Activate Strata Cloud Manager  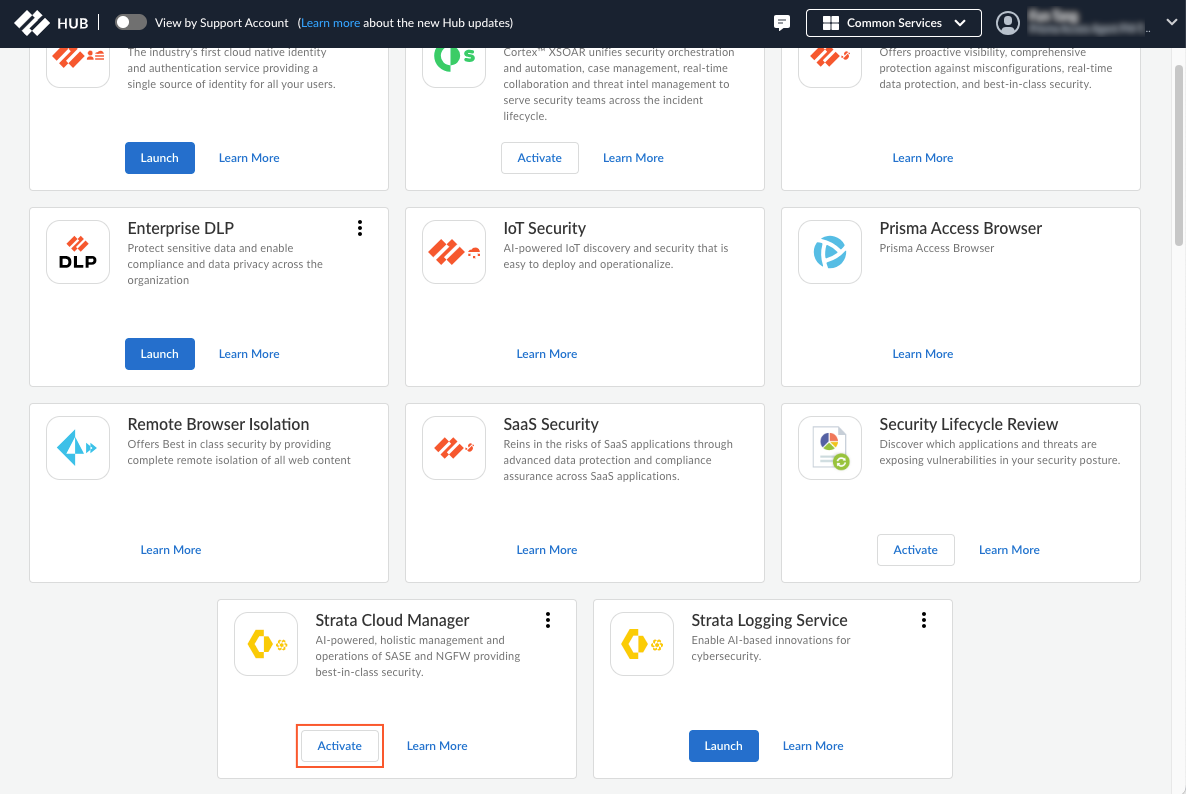340,746
